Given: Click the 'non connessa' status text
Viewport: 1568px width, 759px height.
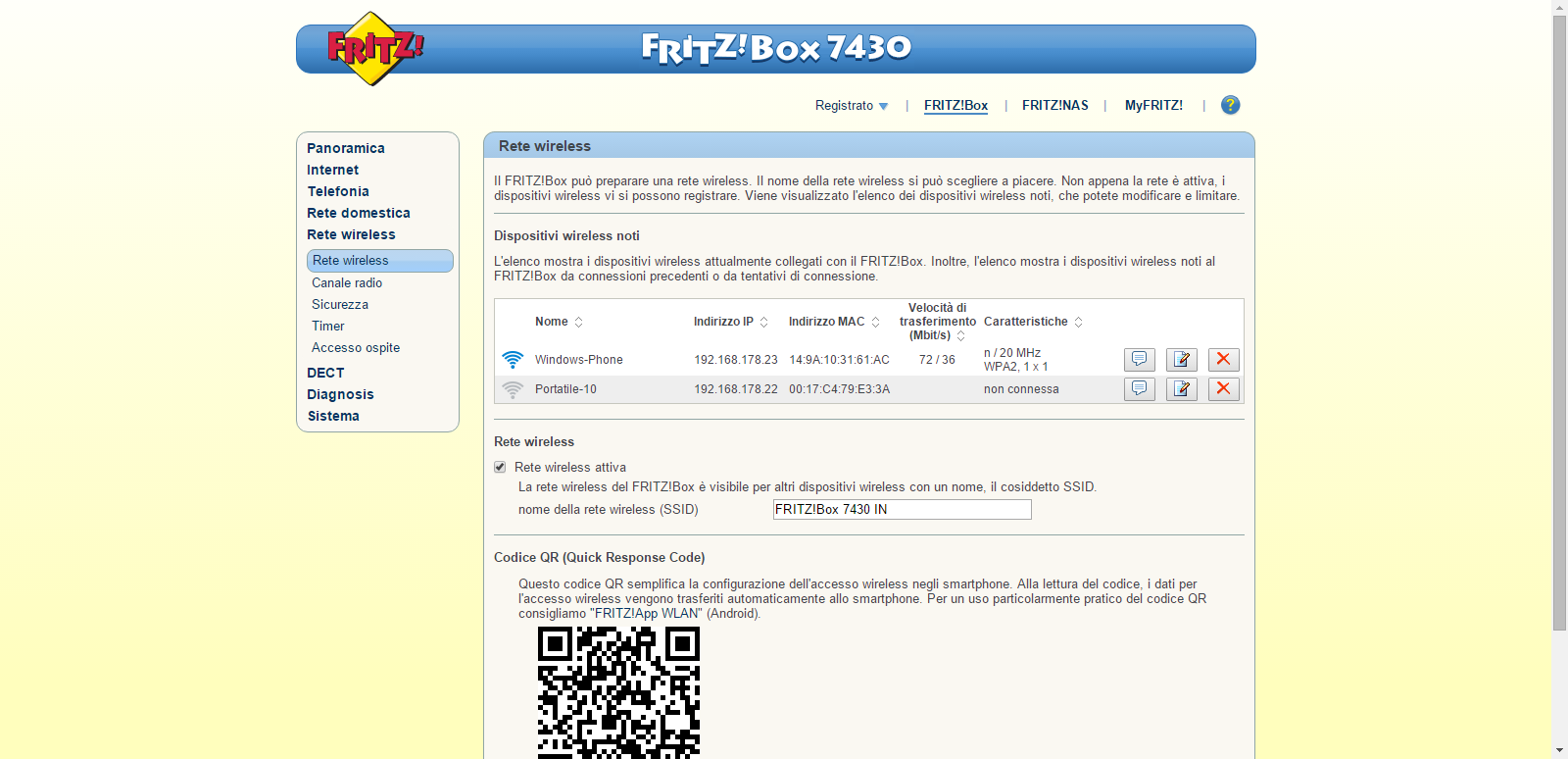Looking at the screenshot, I should tap(1021, 389).
